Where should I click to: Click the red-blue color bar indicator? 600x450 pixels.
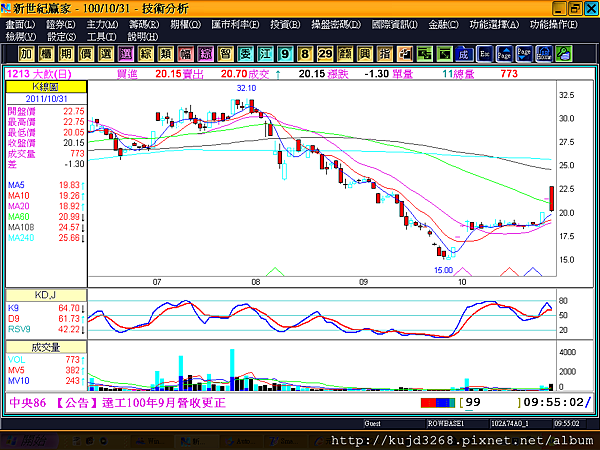[438, 403]
